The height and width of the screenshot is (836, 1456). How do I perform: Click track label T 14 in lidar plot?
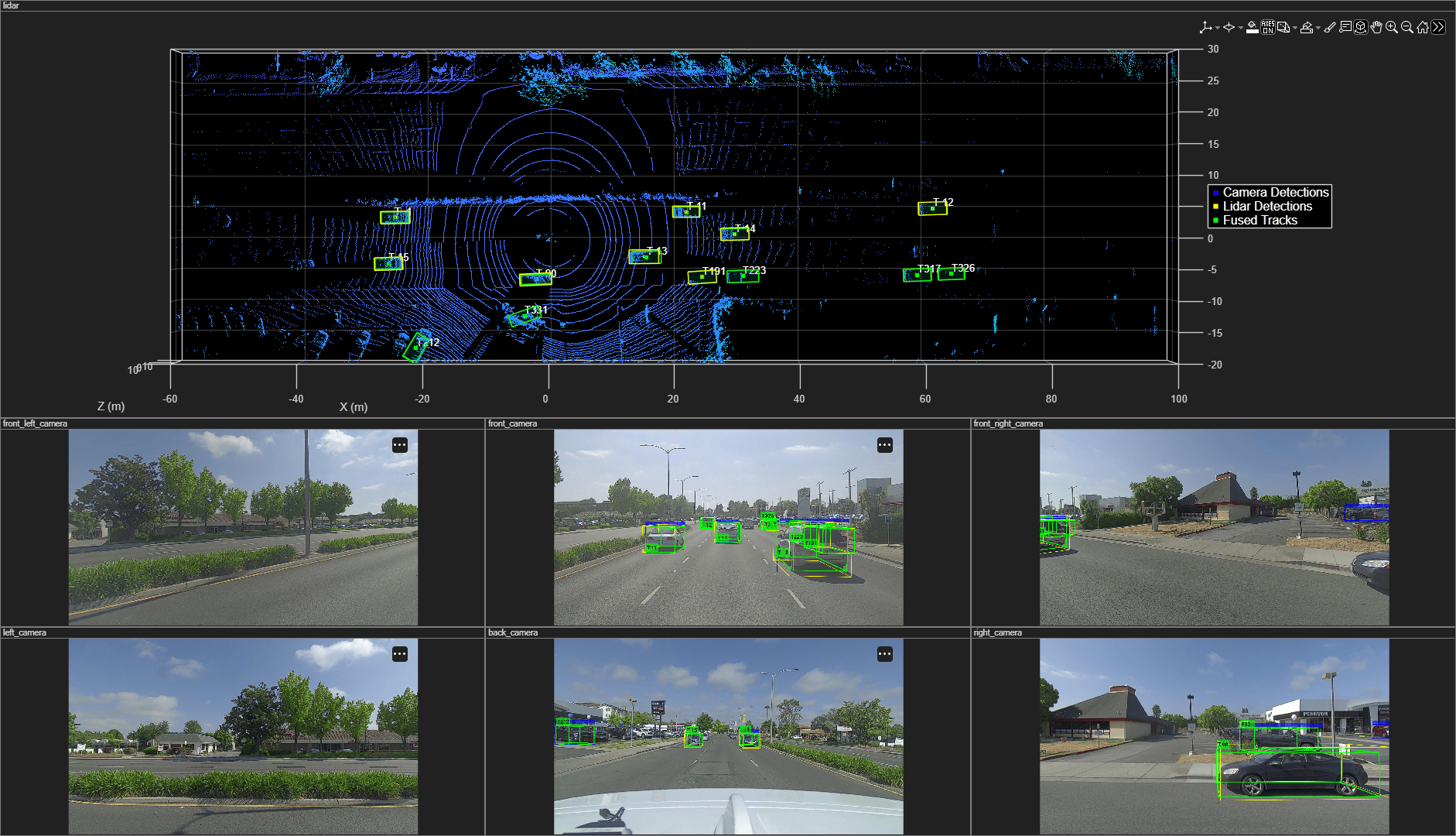point(745,228)
